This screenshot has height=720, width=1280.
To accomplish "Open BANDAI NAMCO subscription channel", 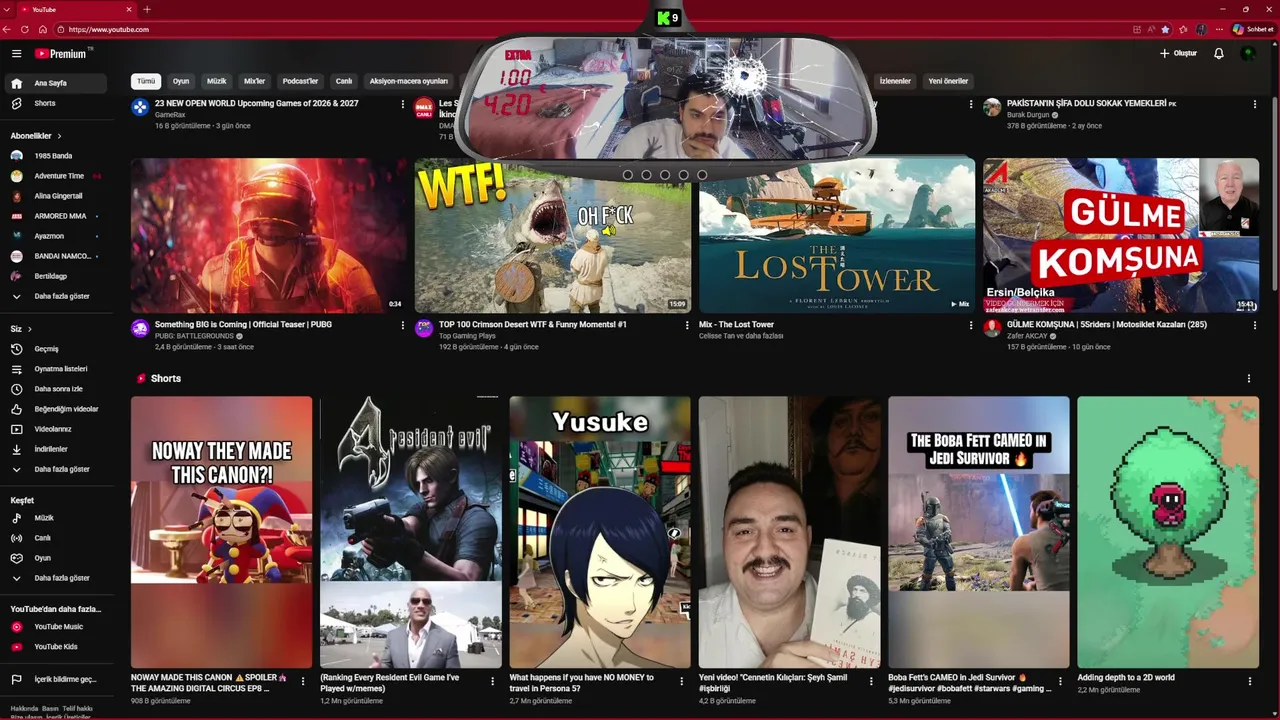I will (x=56, y=256).
